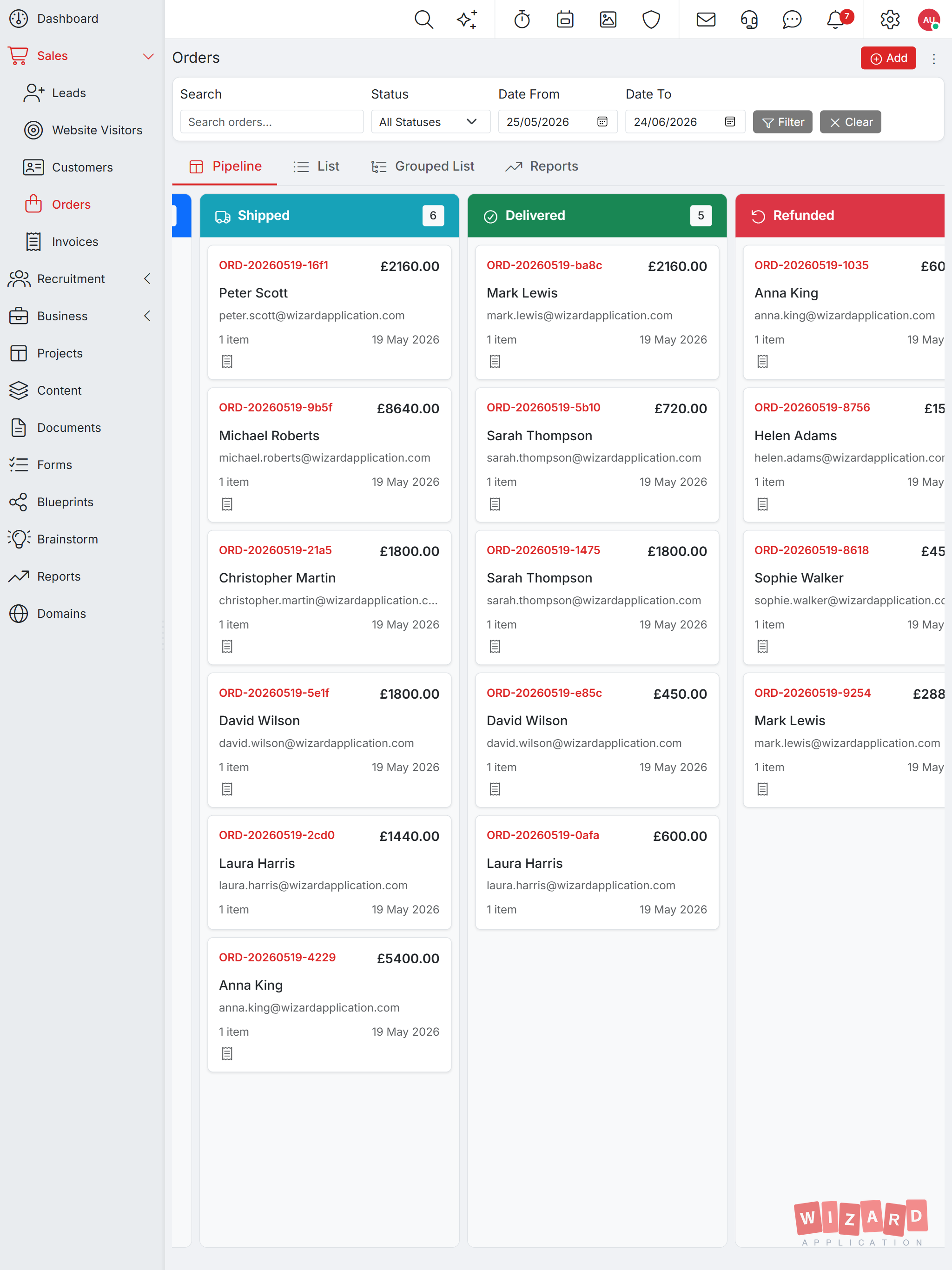Open the settings gear icon
The height and width of the screenshot is (1270, 952).
pos(890,20)
